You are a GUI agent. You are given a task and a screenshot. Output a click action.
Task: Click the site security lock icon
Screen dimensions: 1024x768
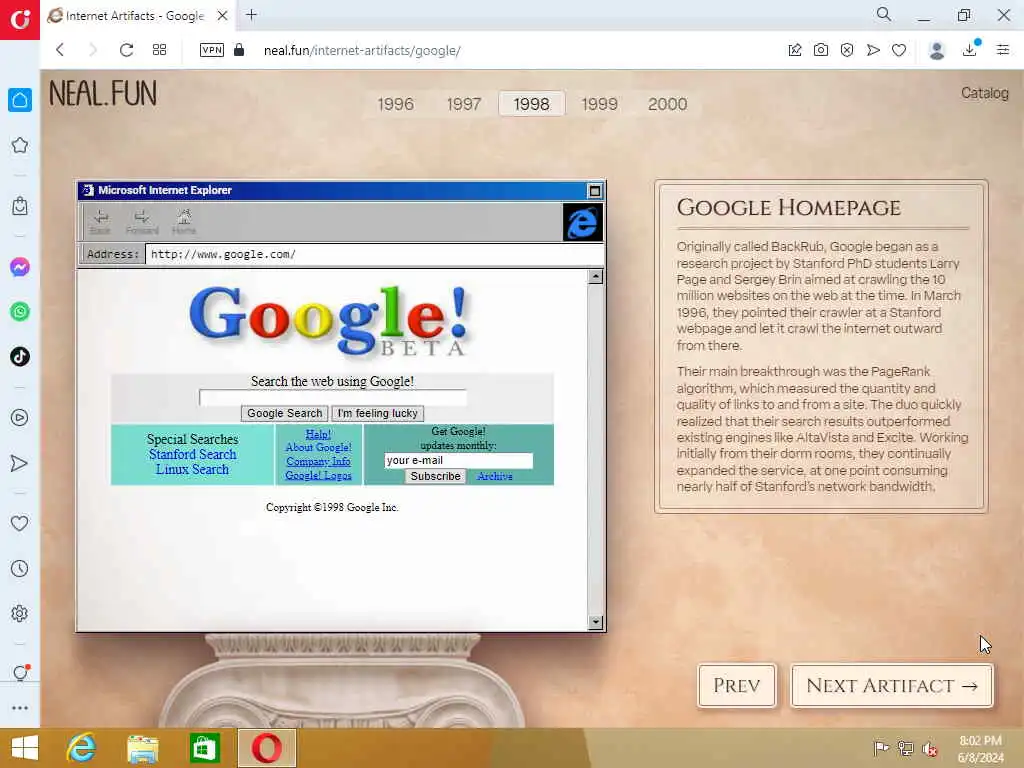tap(239, 50)
